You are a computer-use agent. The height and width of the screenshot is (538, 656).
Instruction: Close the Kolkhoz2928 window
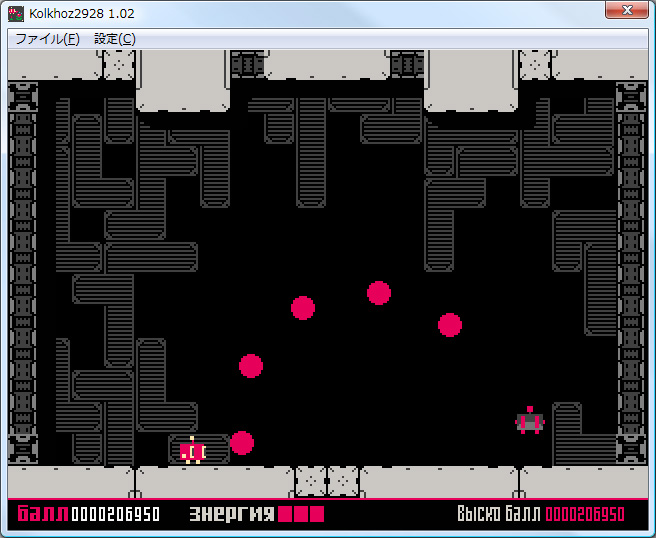627,10
